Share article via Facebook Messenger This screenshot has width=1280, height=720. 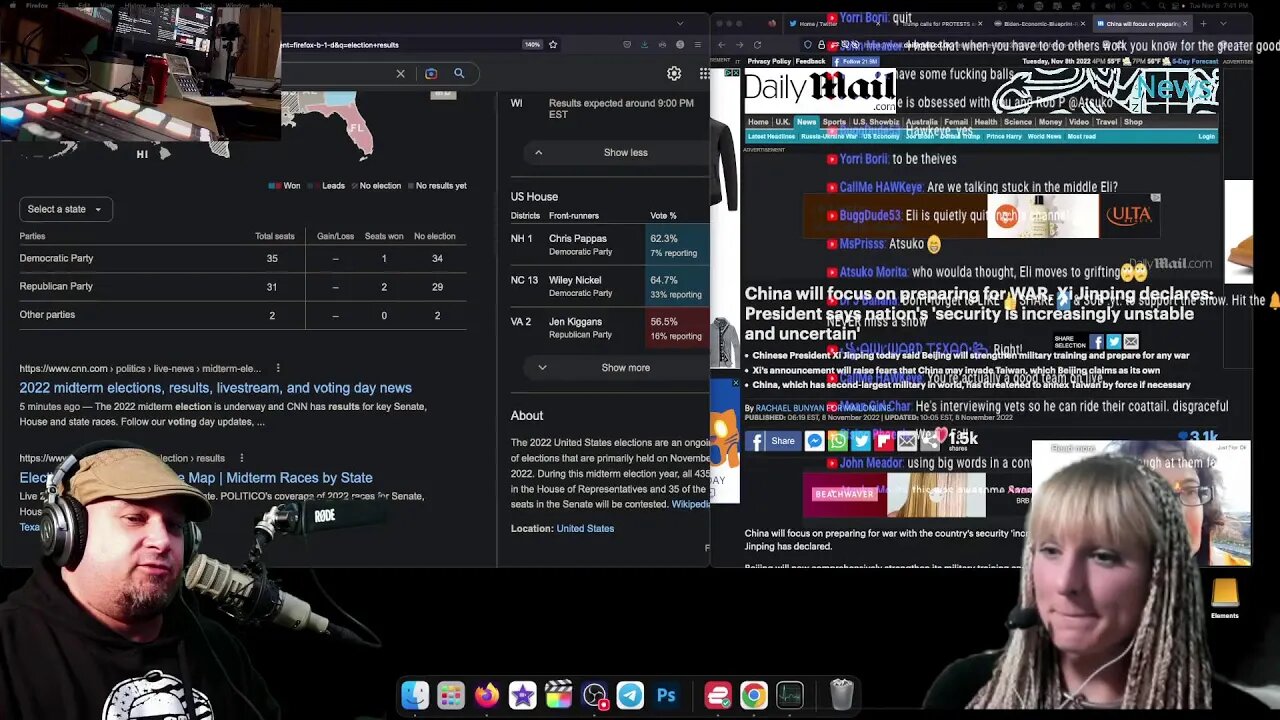coord(815,440)
